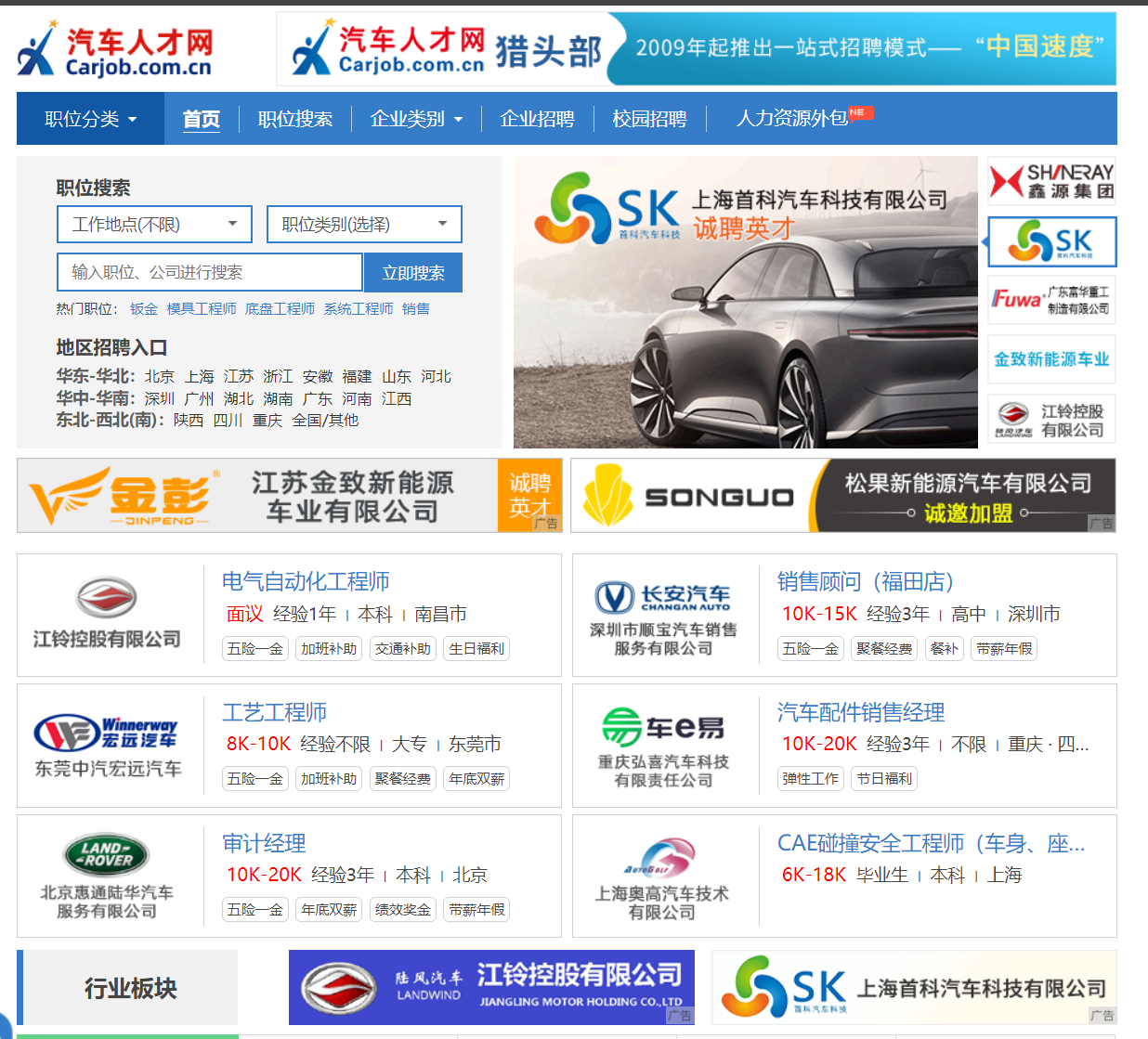Go to the 首页 tab
The image size is (1148, 1039).
click(x=202, y=119)
